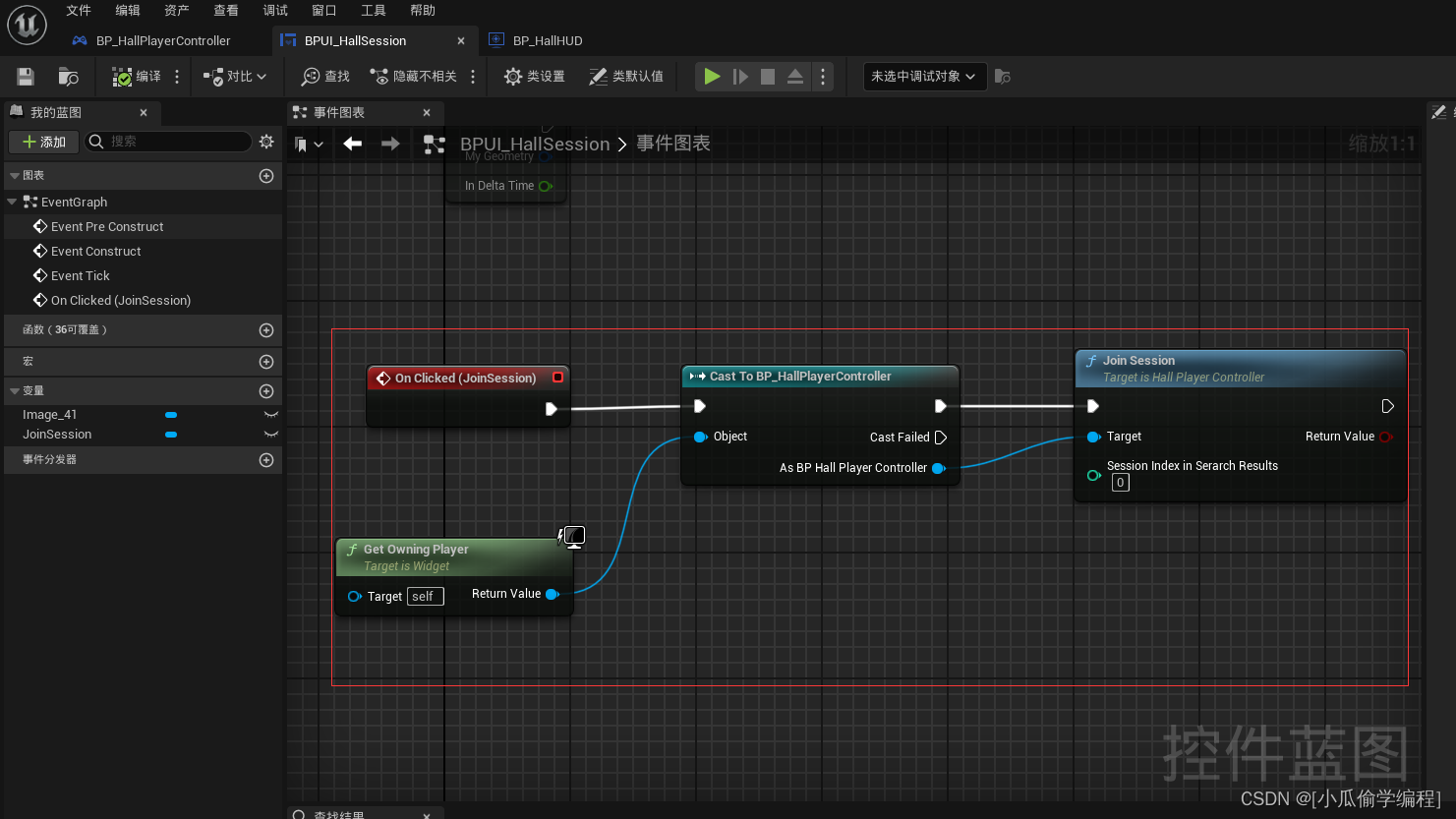
Task: Navigate forward in graph history
Action: tap(390, 144)
